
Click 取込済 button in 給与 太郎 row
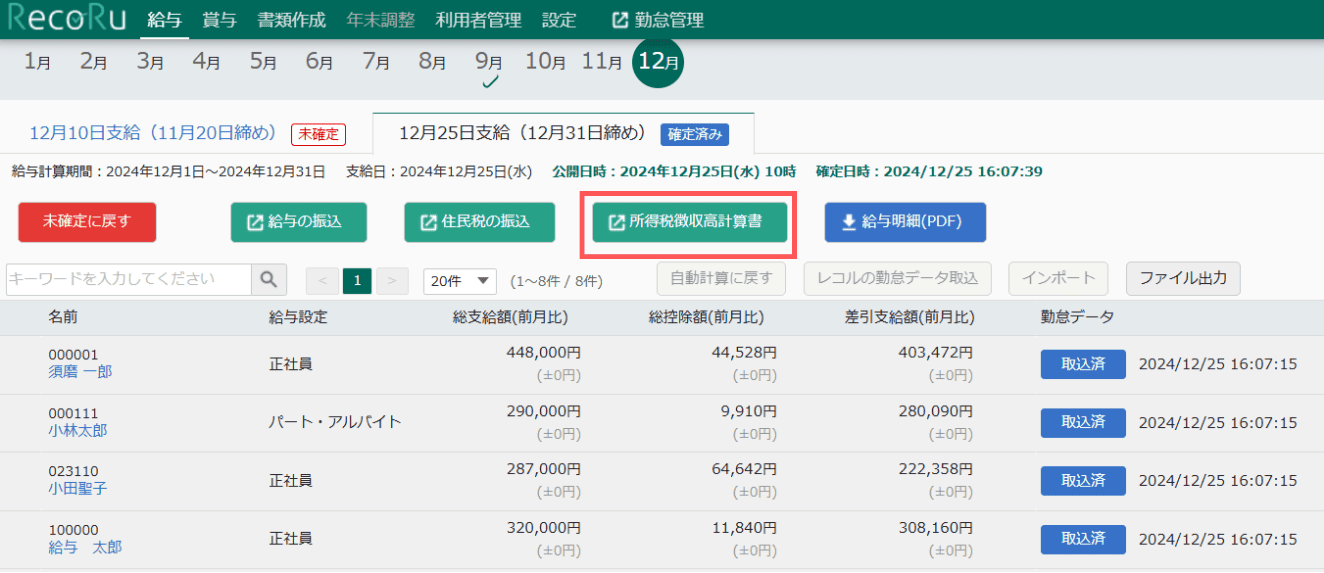tap(1083, 539)
